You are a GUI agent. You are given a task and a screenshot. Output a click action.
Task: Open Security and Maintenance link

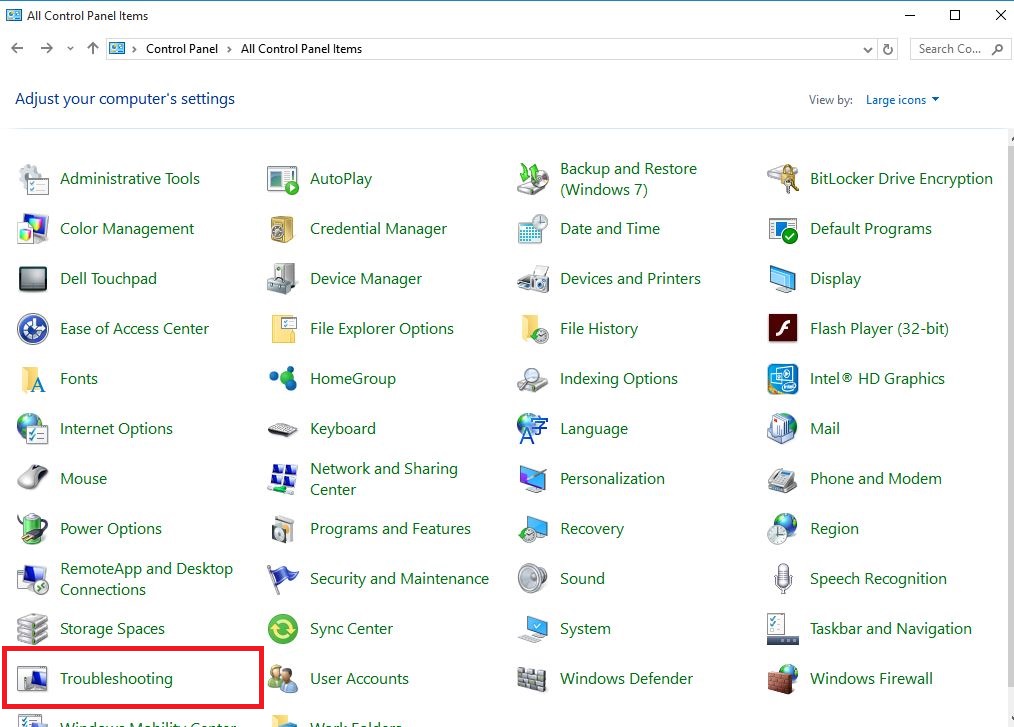point(399,579)
